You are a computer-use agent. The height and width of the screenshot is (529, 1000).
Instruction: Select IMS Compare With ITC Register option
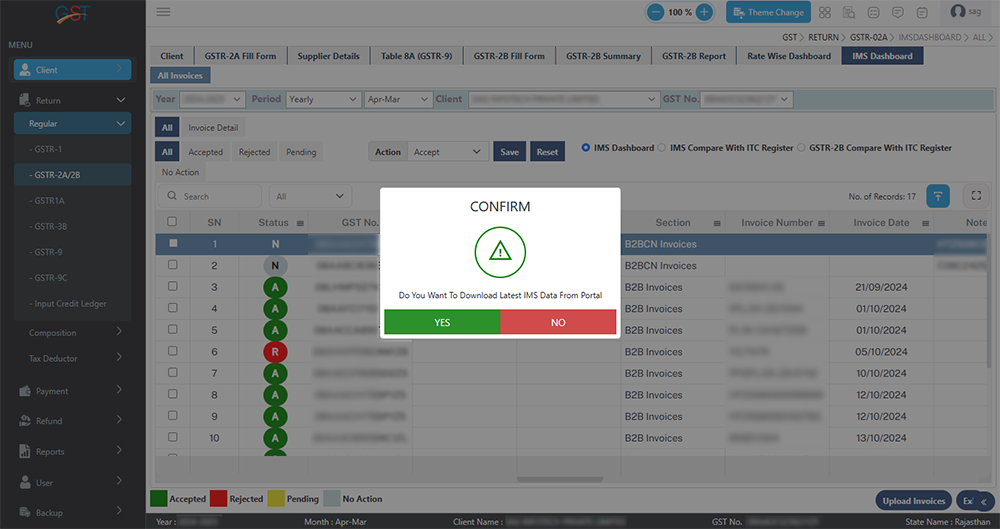662,148
